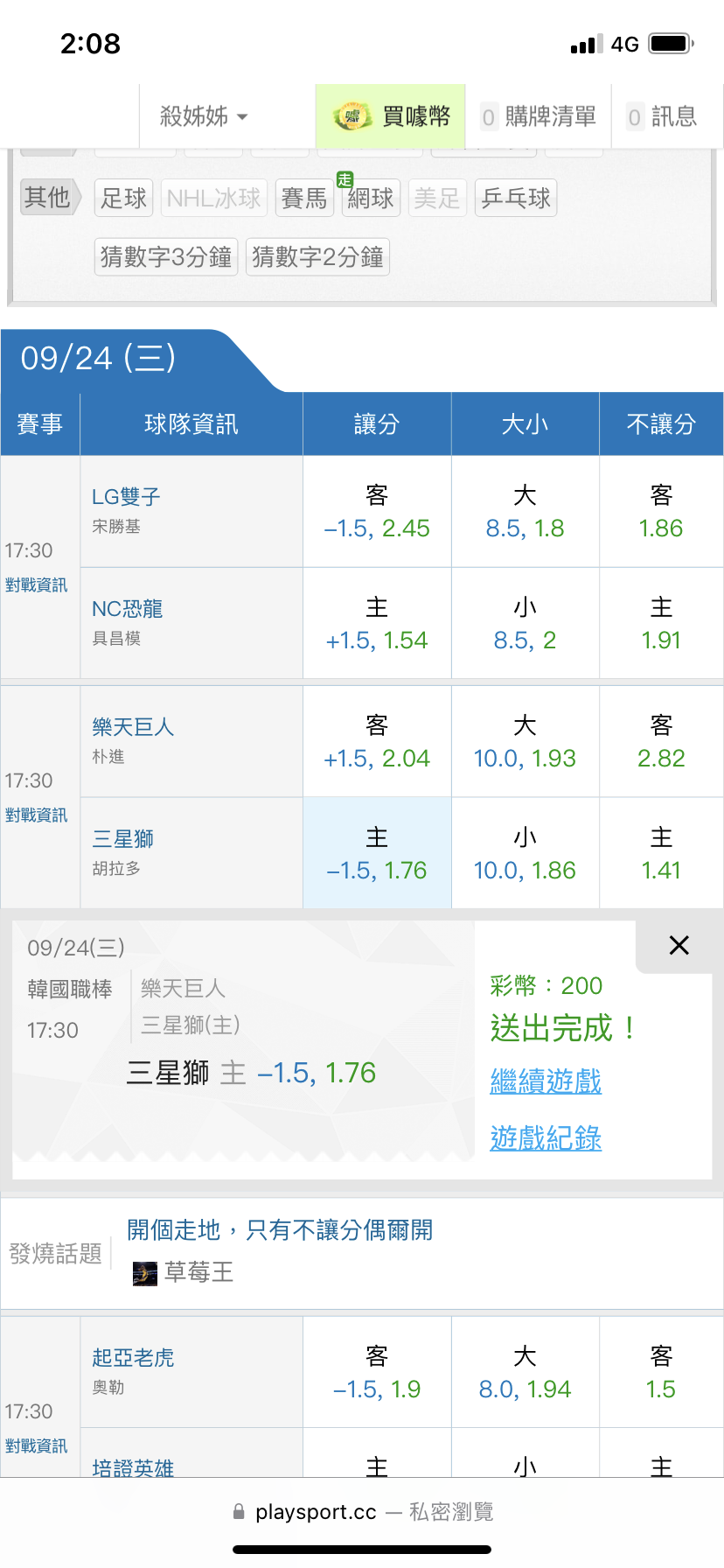724x1568 pixels.
Task: Select the 足球 sport tab
Action: (123, 199)
